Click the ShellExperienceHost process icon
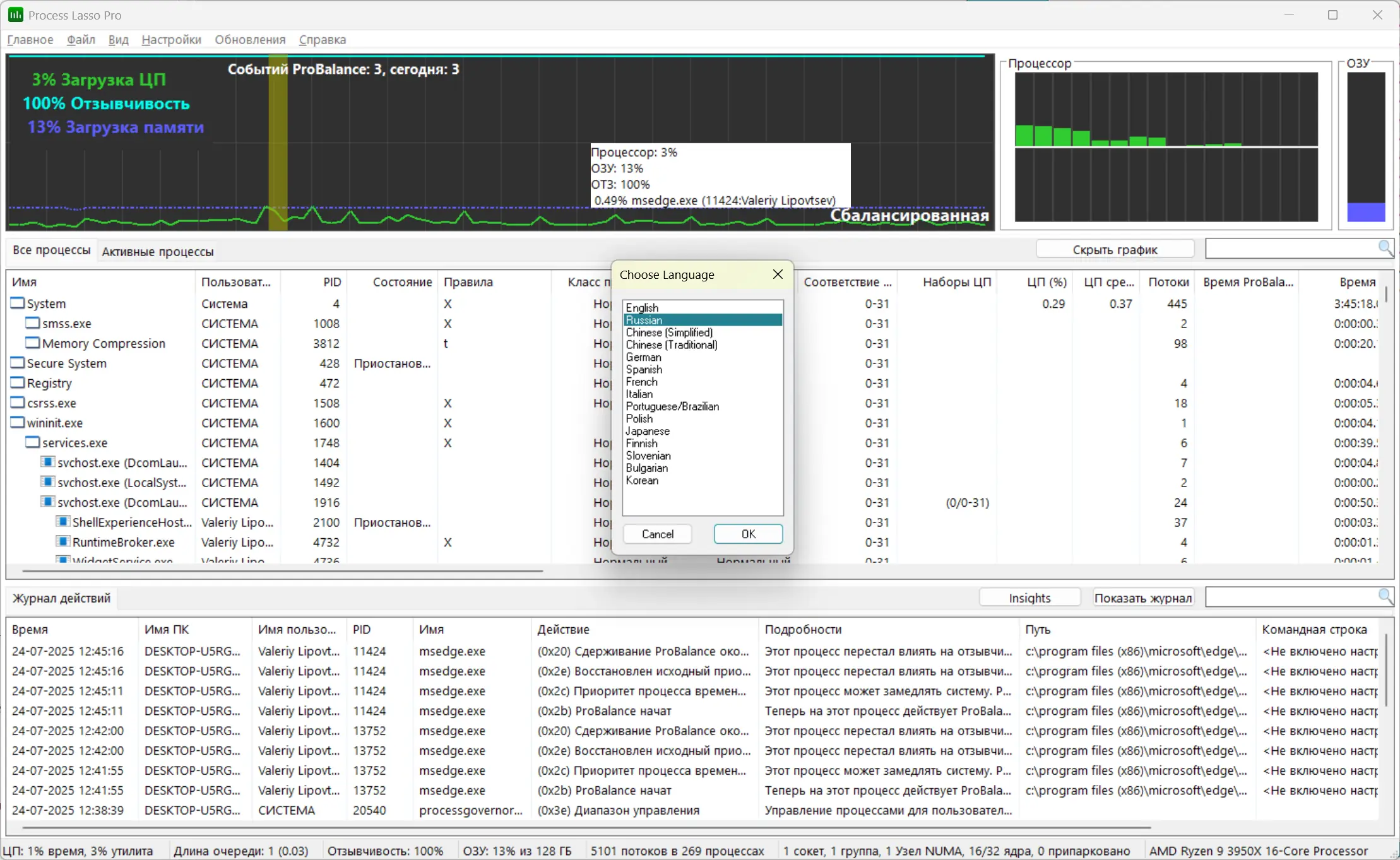Image resolution: width=1400 pixels, height=860 pixels. (x=62, y=522)
